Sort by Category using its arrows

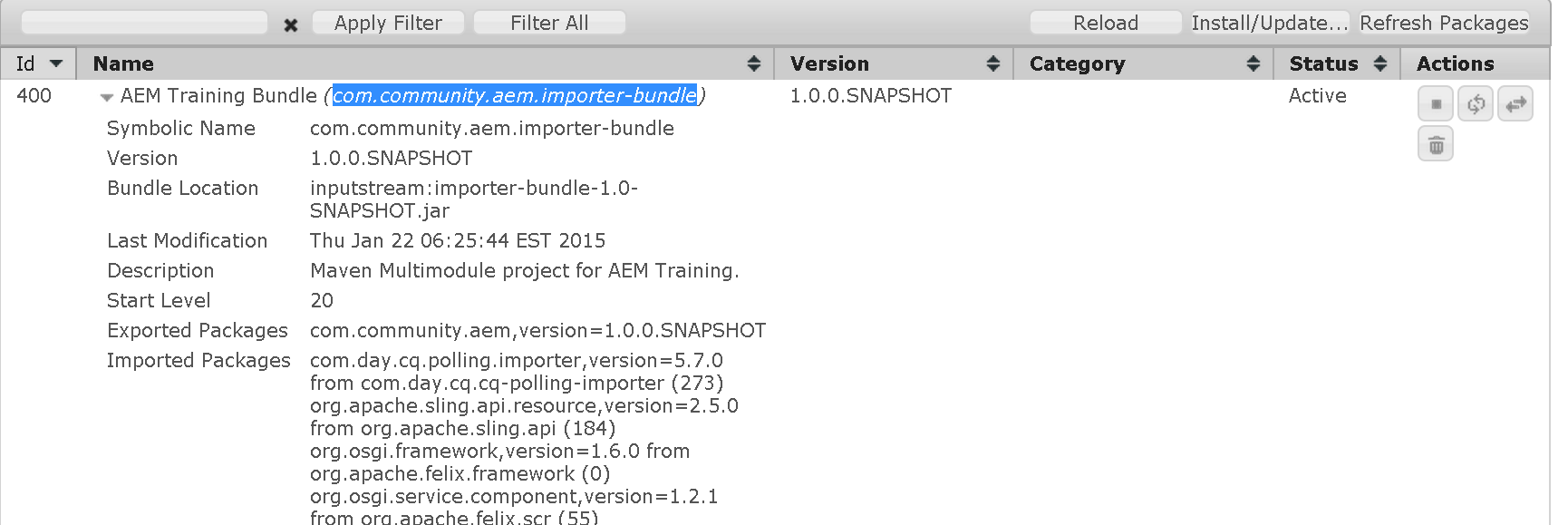click(1253, 63)
